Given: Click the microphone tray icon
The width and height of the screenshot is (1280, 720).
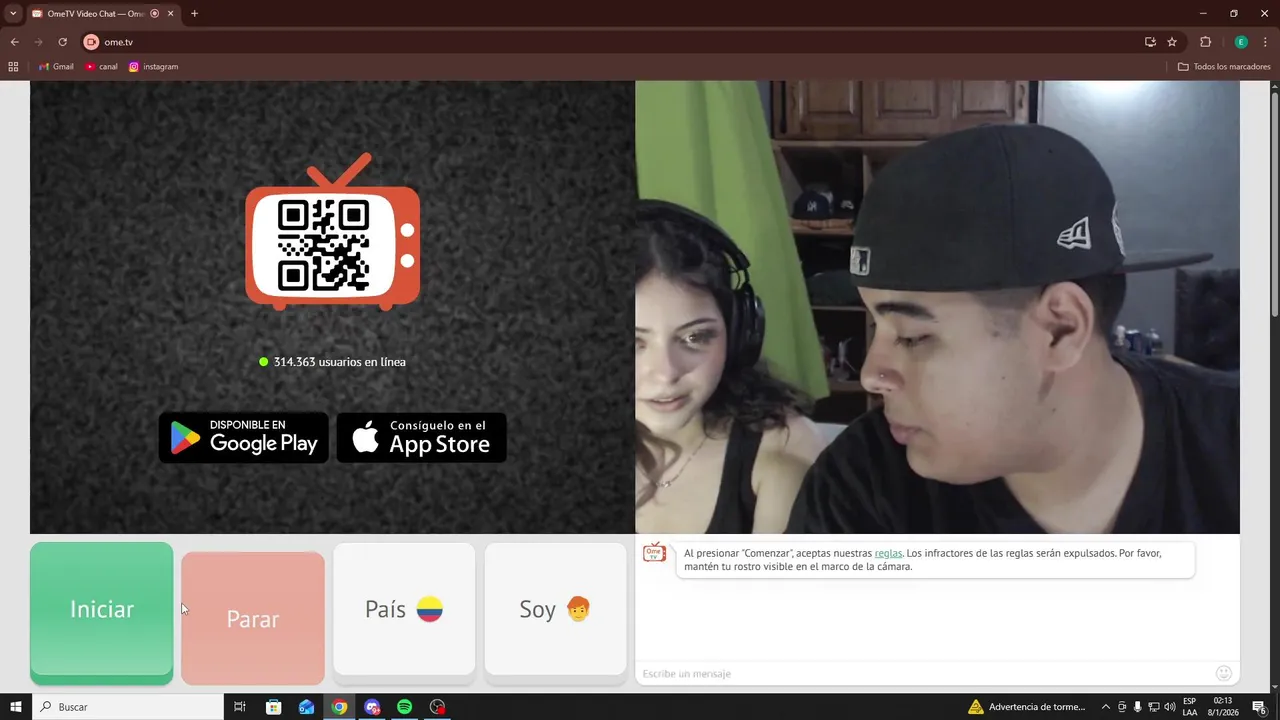Looking at the screenshot, I should click(1138, 707).
